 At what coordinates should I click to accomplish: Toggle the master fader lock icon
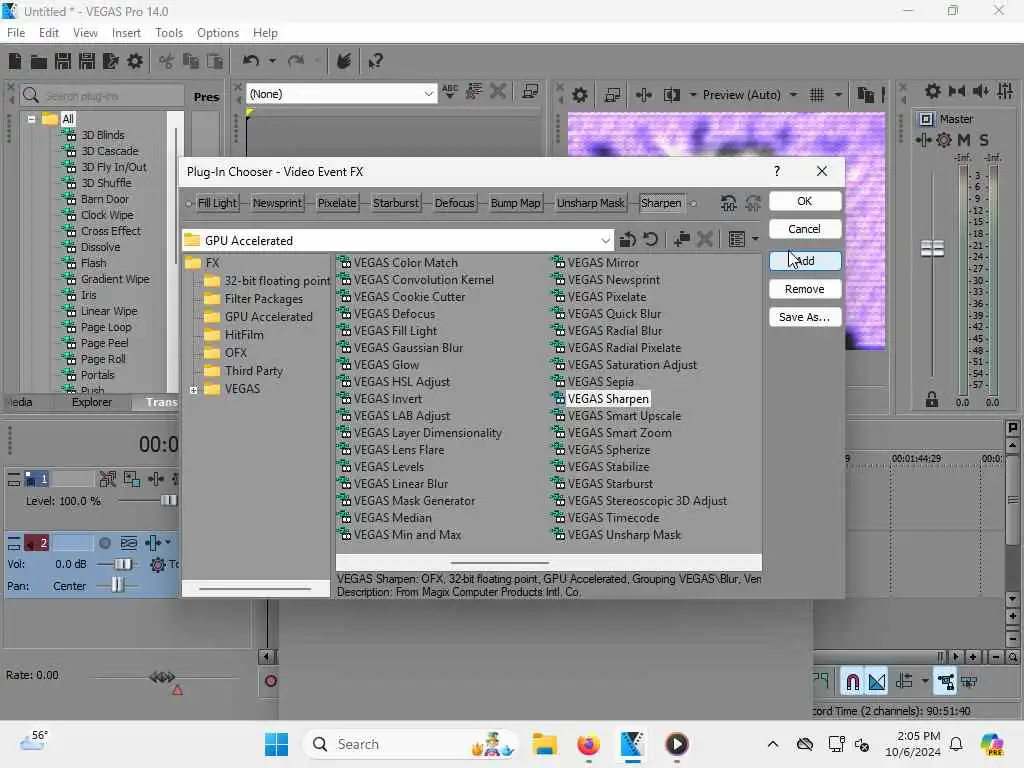click(x=932, y=400)
